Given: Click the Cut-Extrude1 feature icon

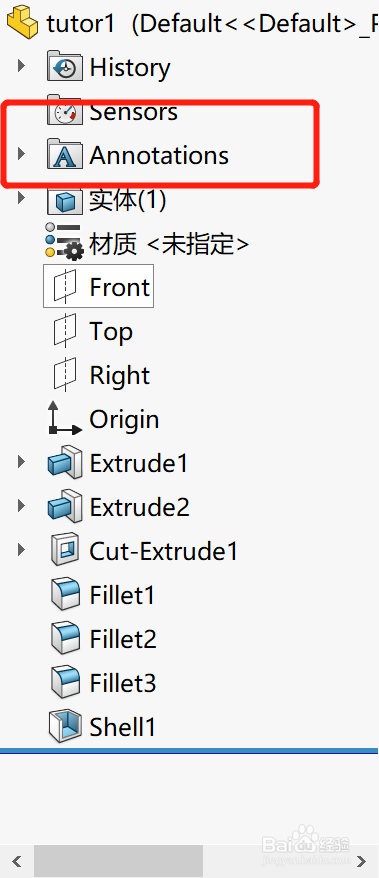Looking at the screenshot, I should point(65,551).
